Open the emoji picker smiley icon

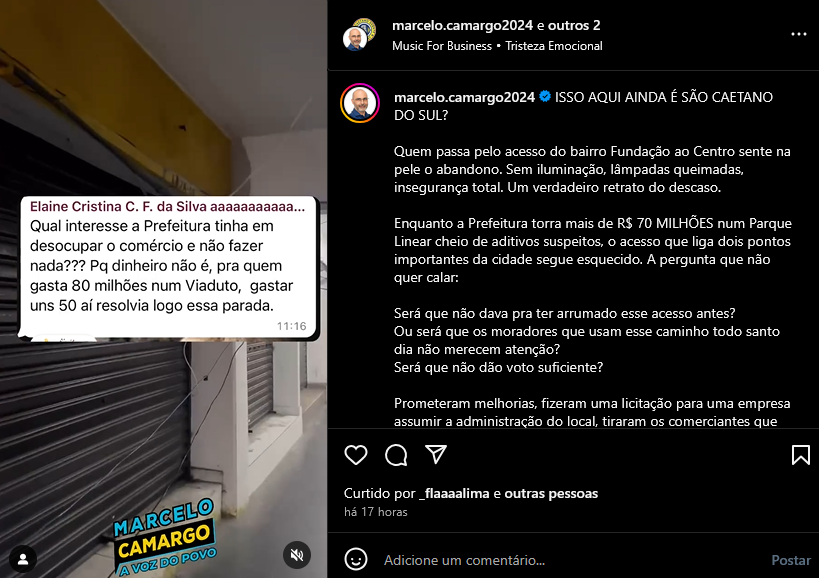coord(356,560)
